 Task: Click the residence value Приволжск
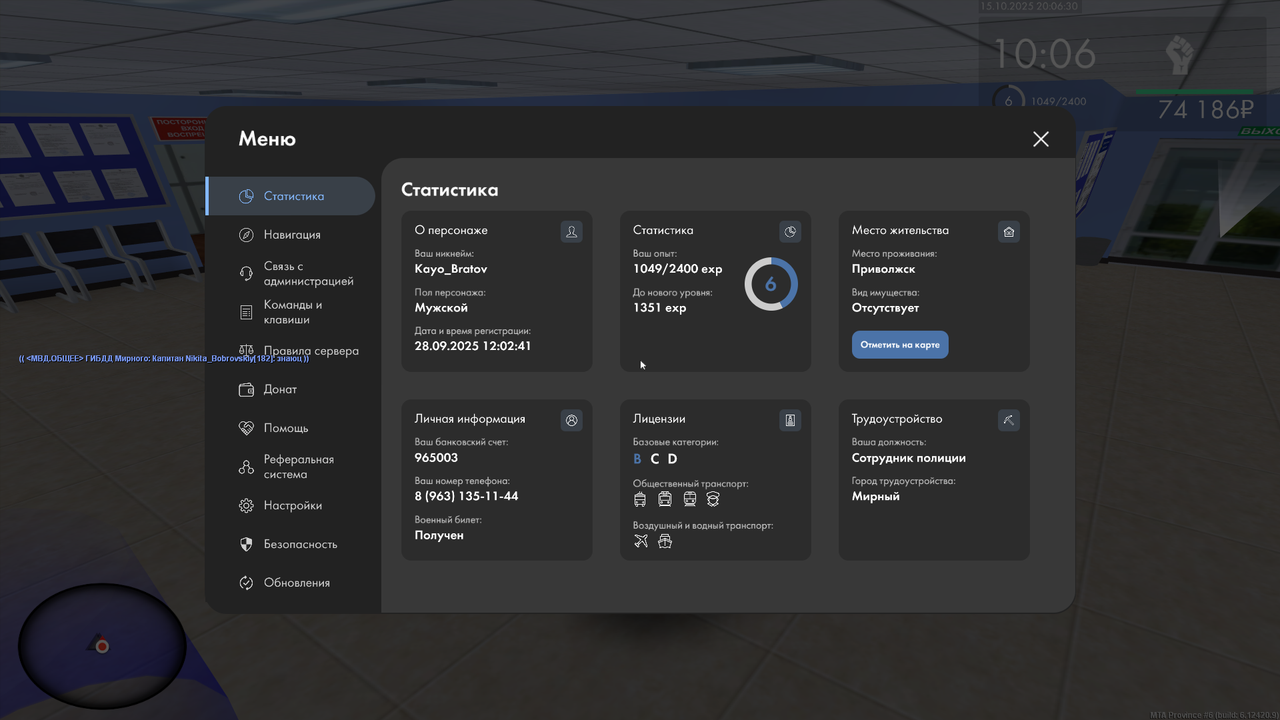click(x=884, y=269)
